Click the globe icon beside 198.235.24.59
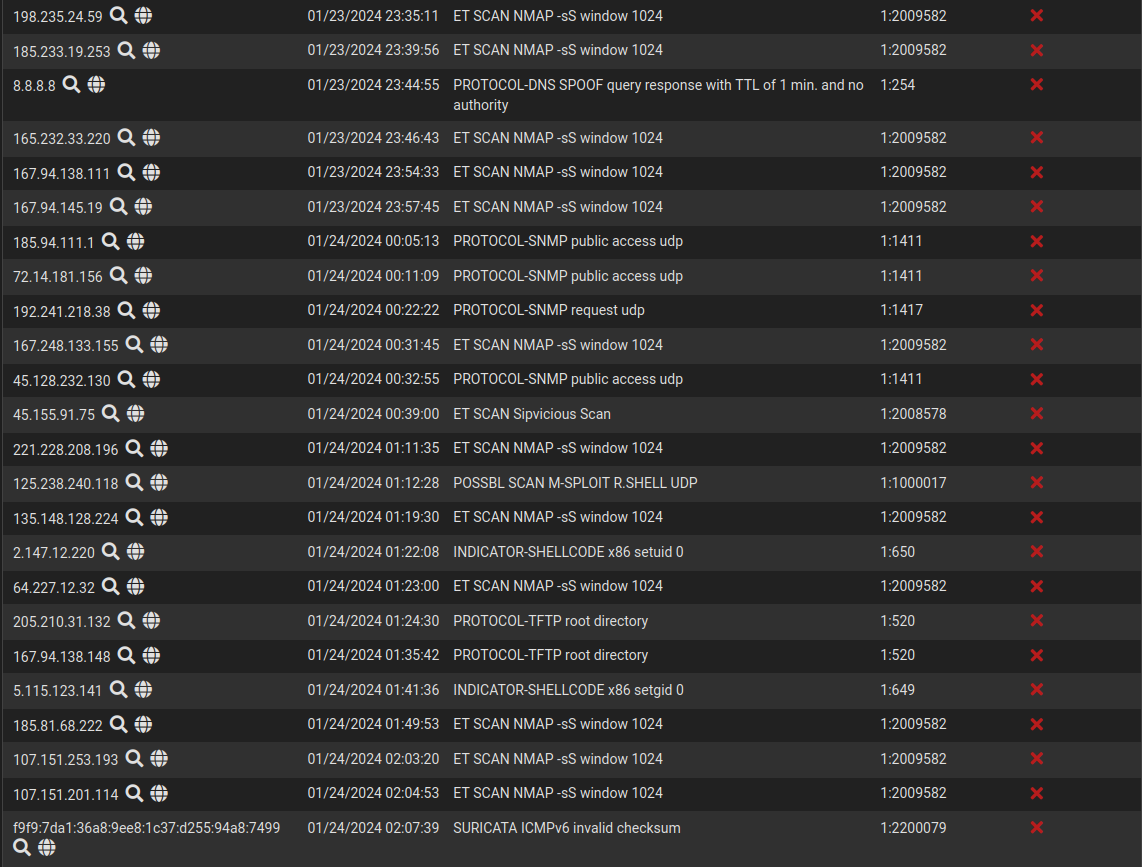Screen dimensions: 1142x867 click(143, 15)
